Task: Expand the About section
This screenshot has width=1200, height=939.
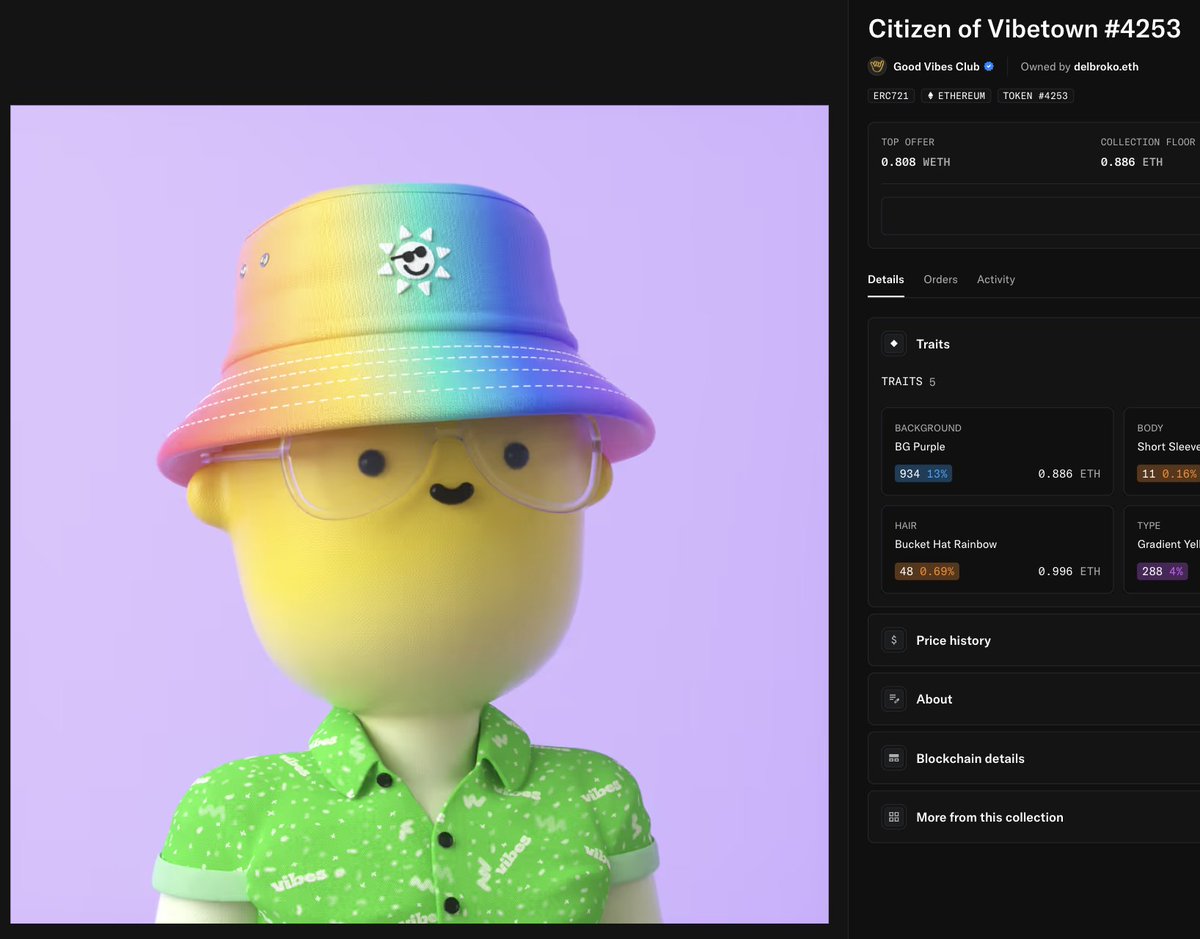Action: pyautogui.click(x=1034, y=699)
